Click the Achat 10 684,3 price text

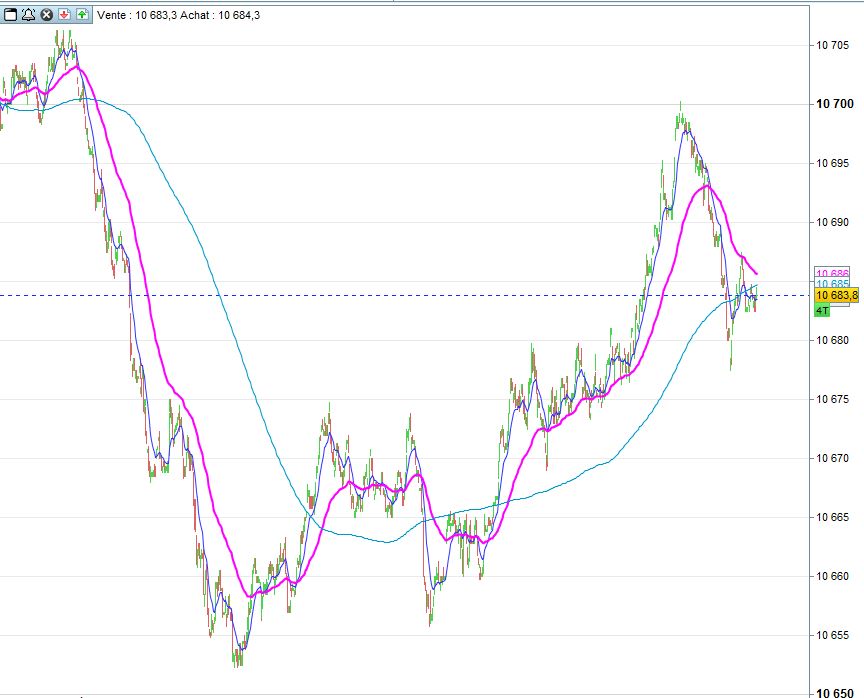tap(220, 15)
